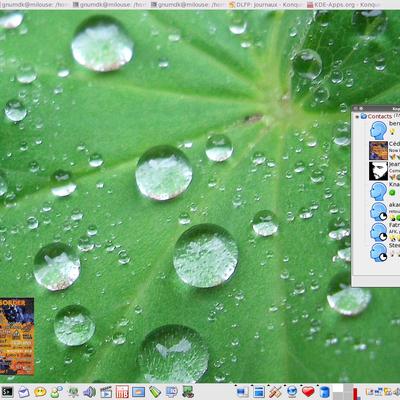Click the green status dot under Kna contact
400x400 pixels.
(x=392, y=192)
